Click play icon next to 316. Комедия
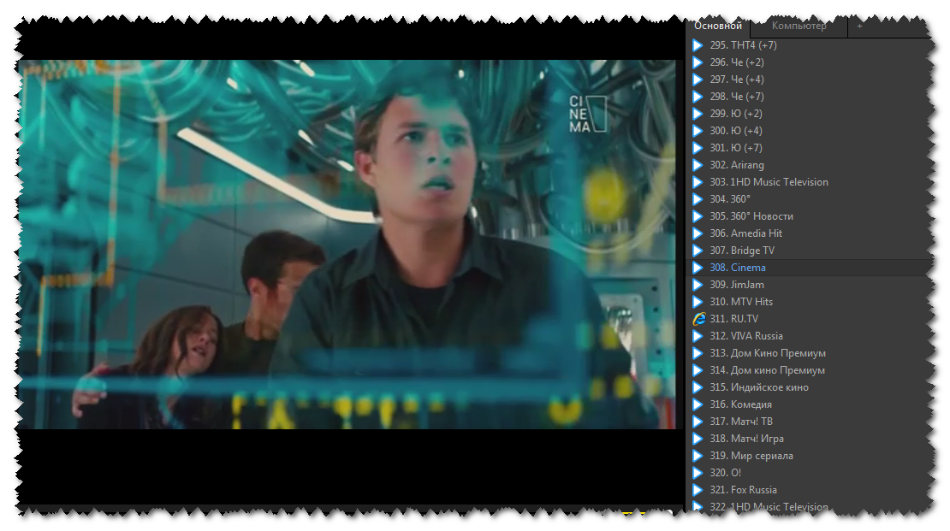This screenshot has width=950, height=531. [698, 404]
